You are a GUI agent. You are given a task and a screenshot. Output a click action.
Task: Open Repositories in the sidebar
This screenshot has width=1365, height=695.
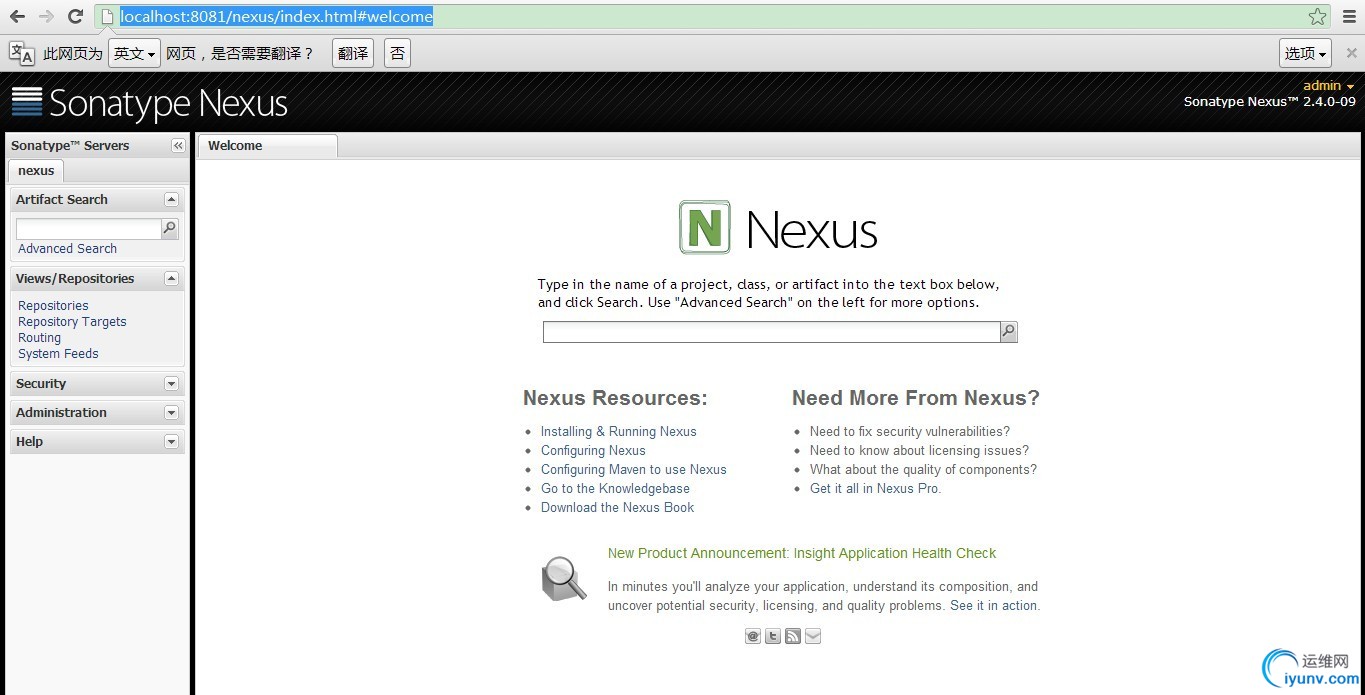53,306
